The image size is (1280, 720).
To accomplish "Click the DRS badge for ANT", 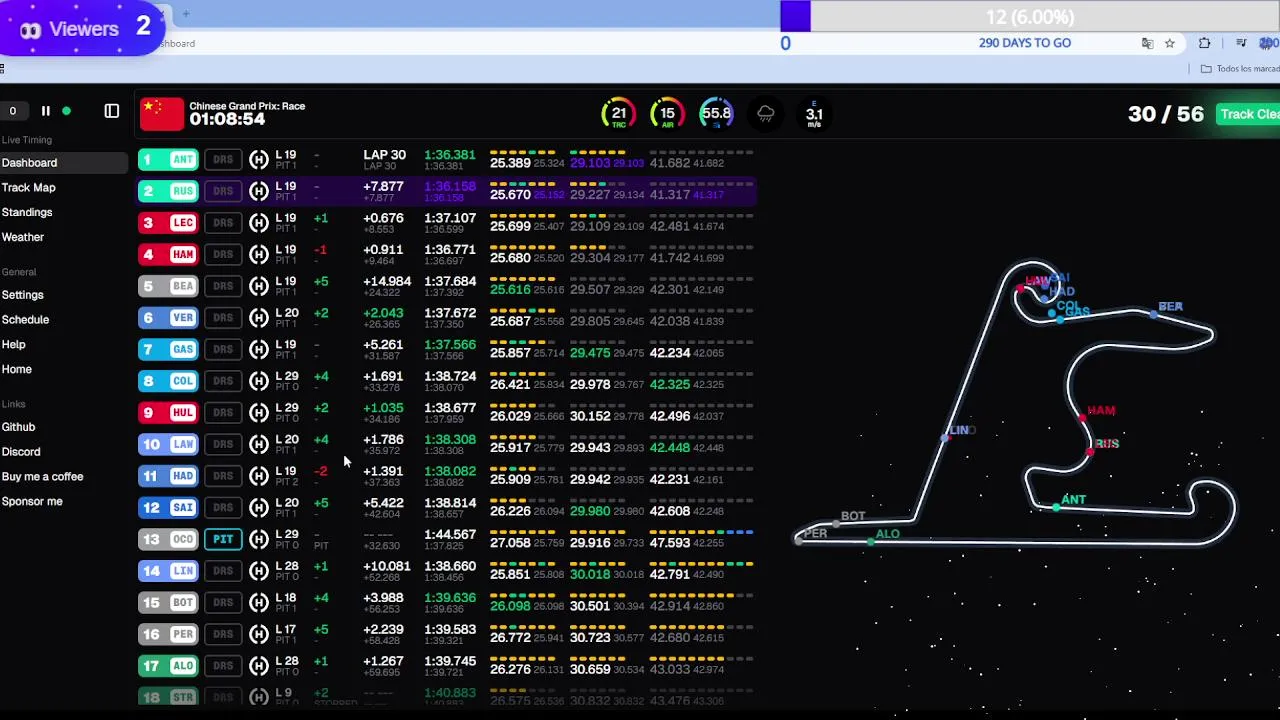I will pos(223,160).
